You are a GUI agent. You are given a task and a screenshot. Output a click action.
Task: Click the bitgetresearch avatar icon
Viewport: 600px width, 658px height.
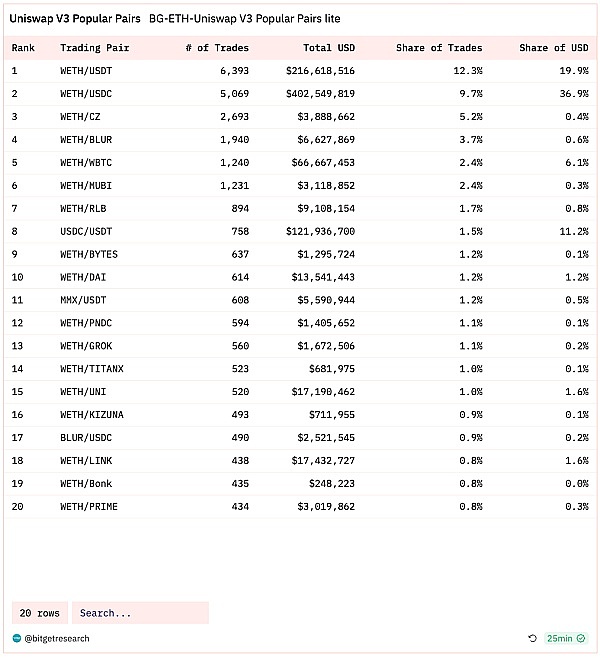[17, 637]
